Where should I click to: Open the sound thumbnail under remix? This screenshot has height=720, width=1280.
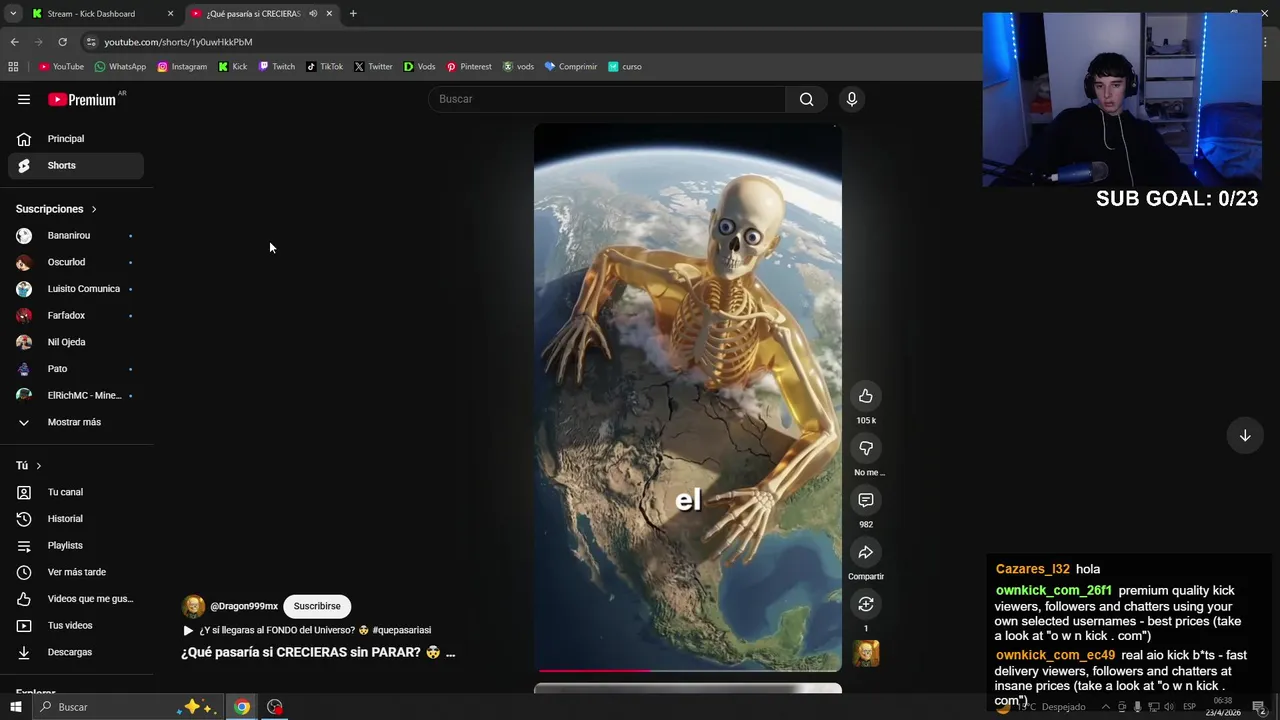pyautogui.click(x=866, y=654)
